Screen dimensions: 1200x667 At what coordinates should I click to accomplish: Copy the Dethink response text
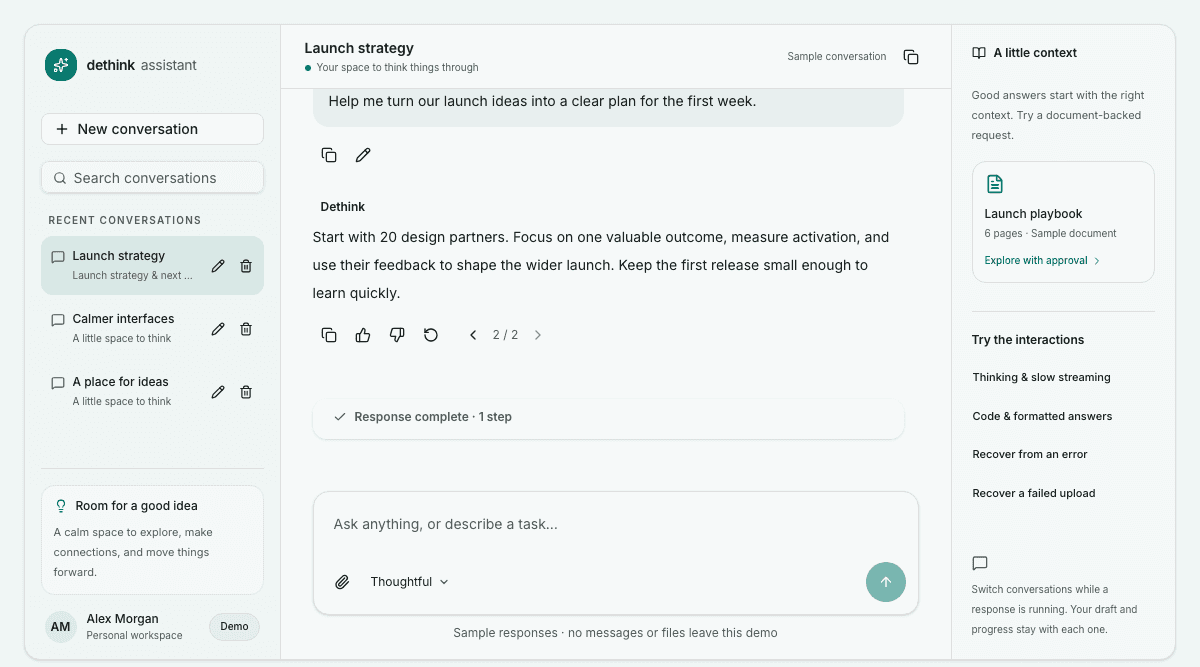pos(329,335)
